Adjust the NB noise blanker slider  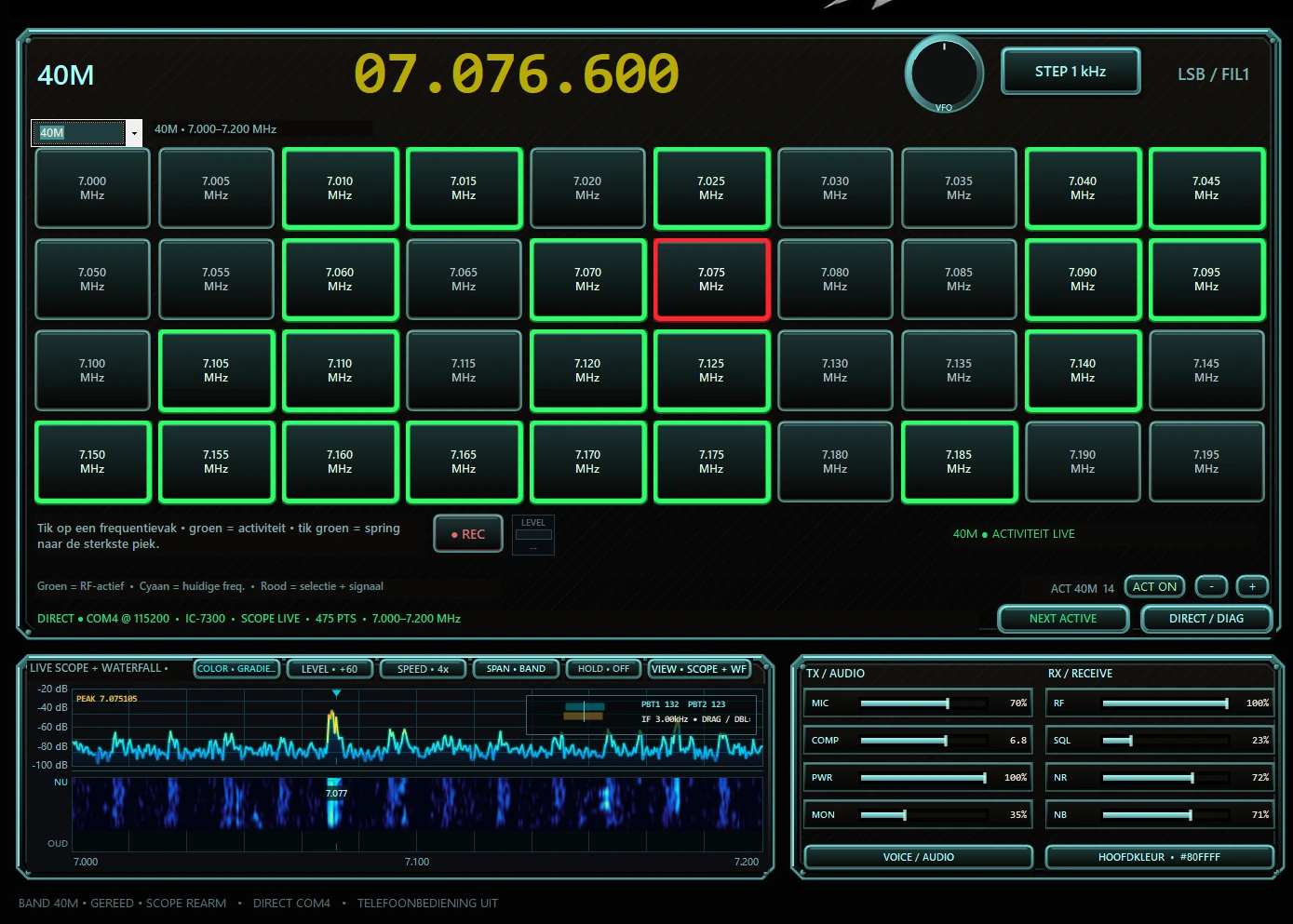point(1165,815)
